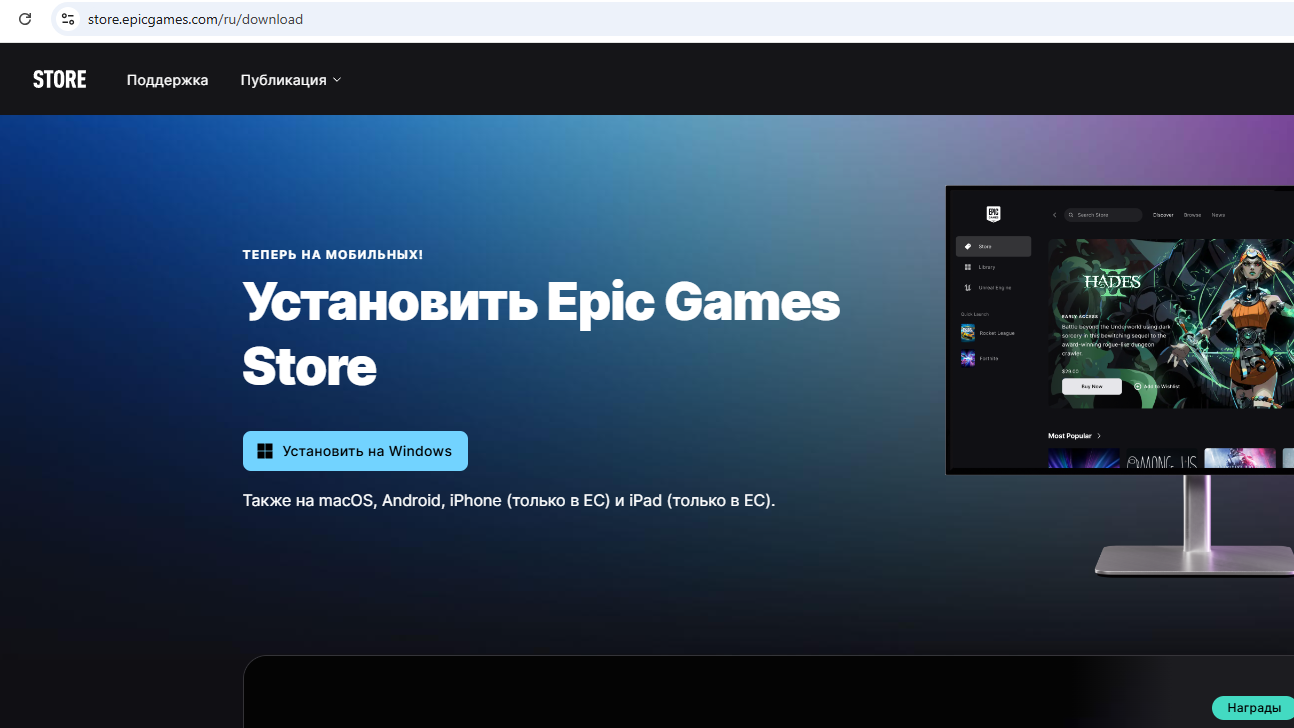Open the Поддержка link in the top navigation
This screenshot has width=1294, height=728.
coord(167,80)
